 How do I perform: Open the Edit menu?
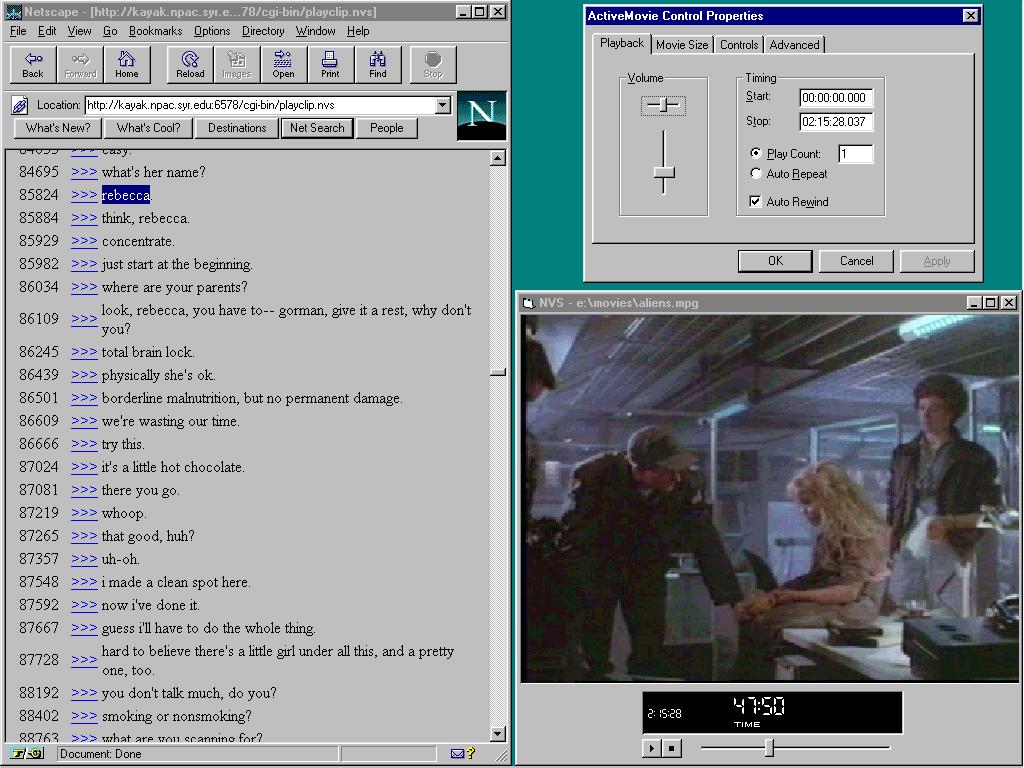tap(47, 31)
